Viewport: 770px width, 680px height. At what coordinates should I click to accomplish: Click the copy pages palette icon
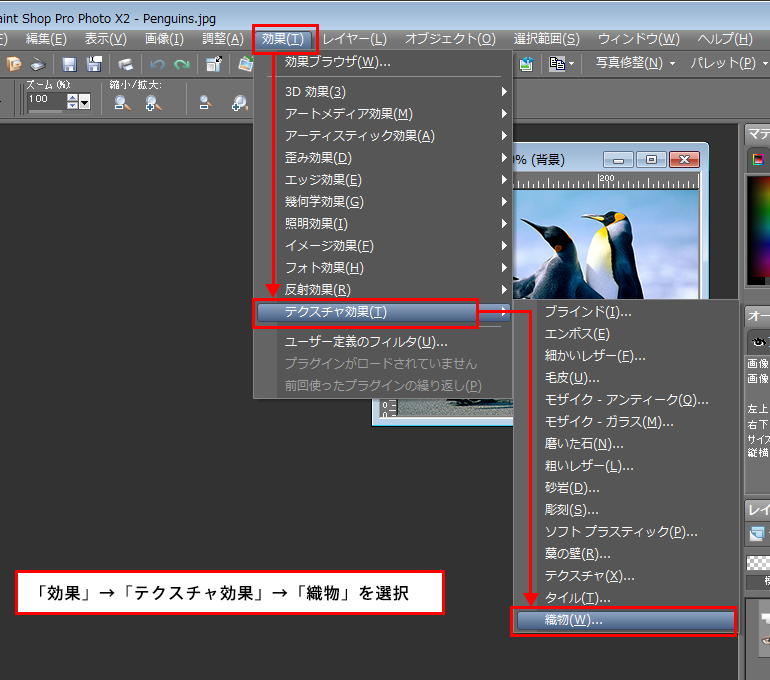556,64
